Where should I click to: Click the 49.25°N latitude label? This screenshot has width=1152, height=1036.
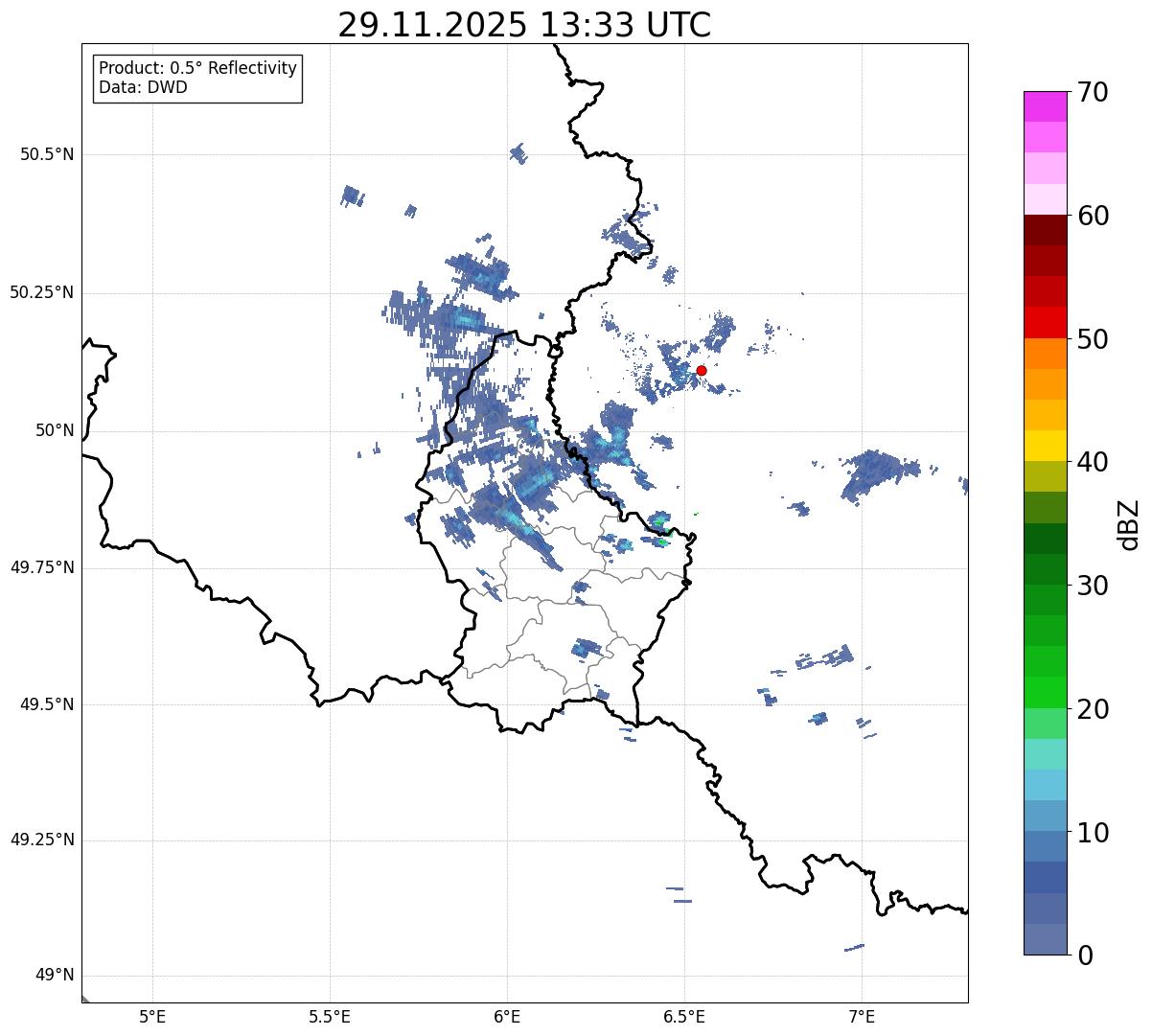point(42,840)
